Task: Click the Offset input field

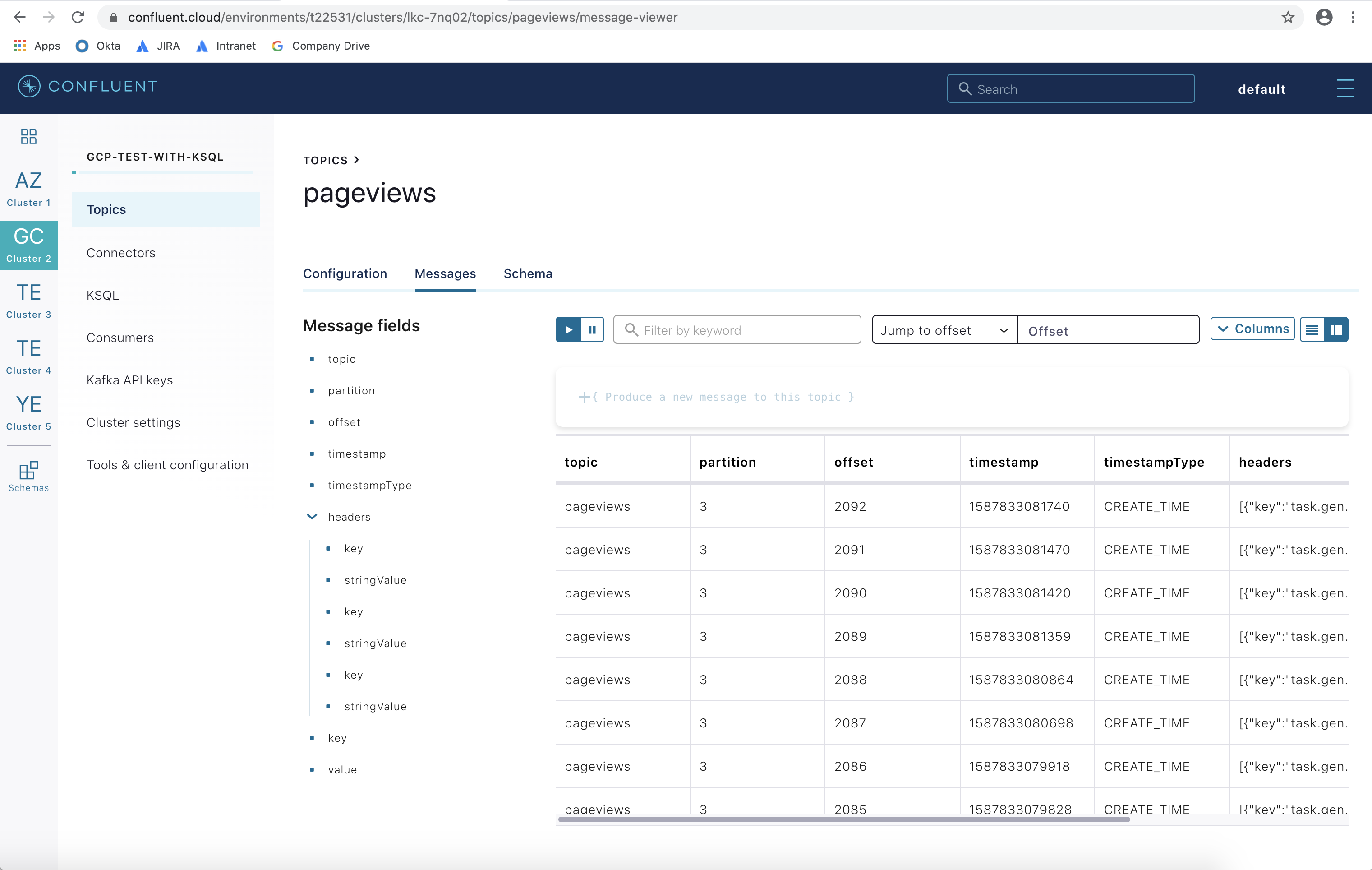Action: (1108, 330)
